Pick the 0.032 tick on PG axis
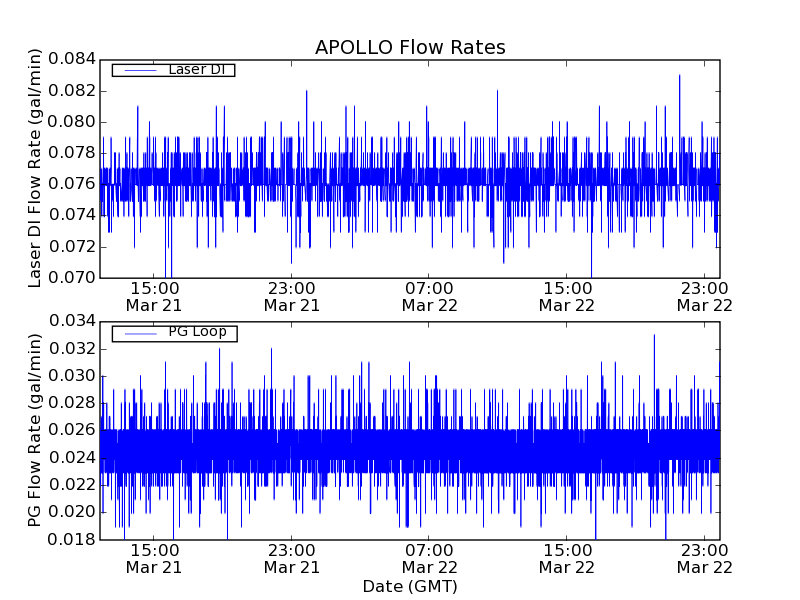Screen dimensions: 800x600 click(72, 349)
